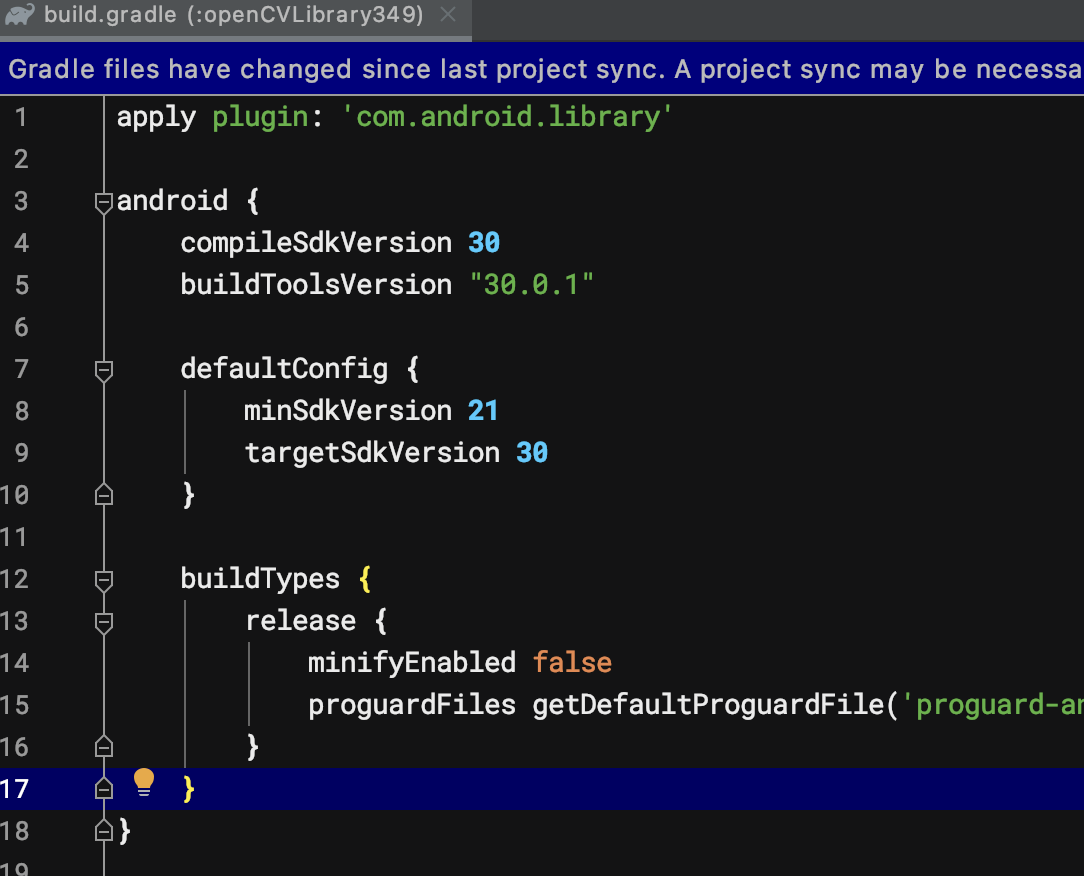Collapse the android block at line 3

click(104, 203)
